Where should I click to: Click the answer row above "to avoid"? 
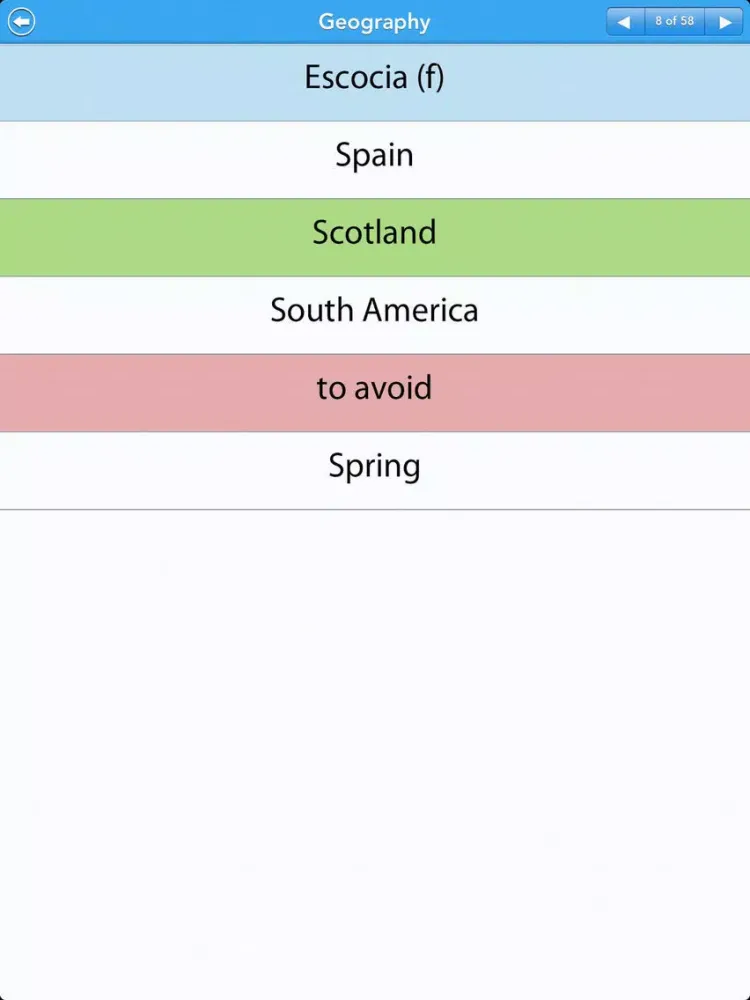374,311
